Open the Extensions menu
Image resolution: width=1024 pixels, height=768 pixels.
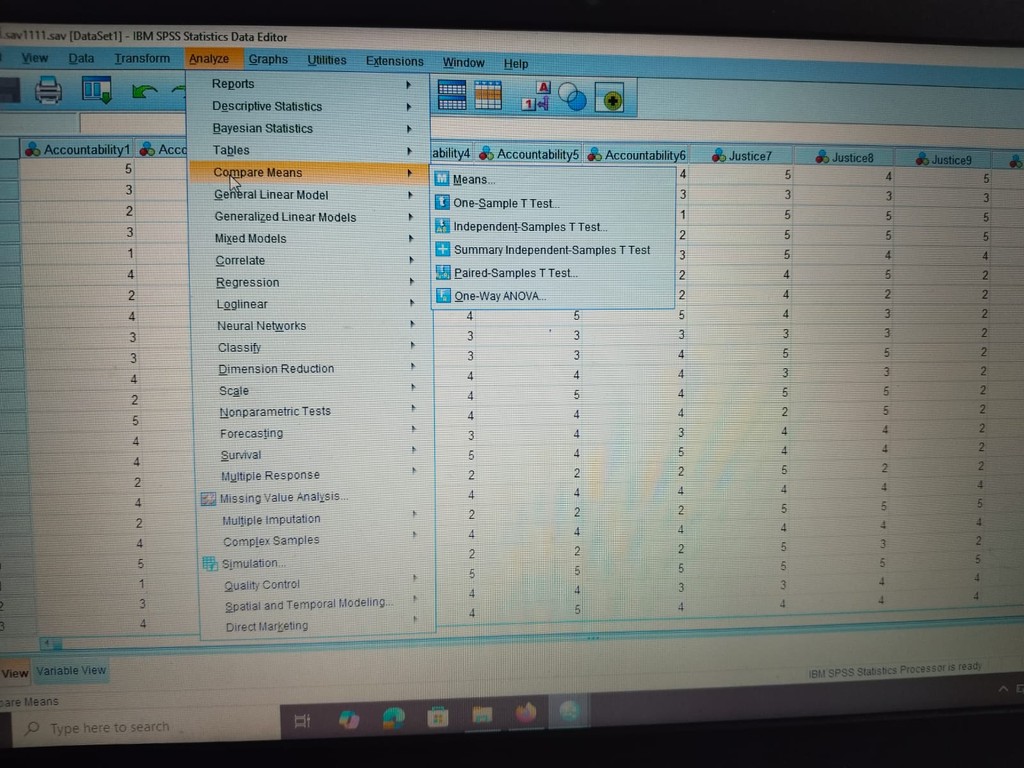tap(394, 61)
